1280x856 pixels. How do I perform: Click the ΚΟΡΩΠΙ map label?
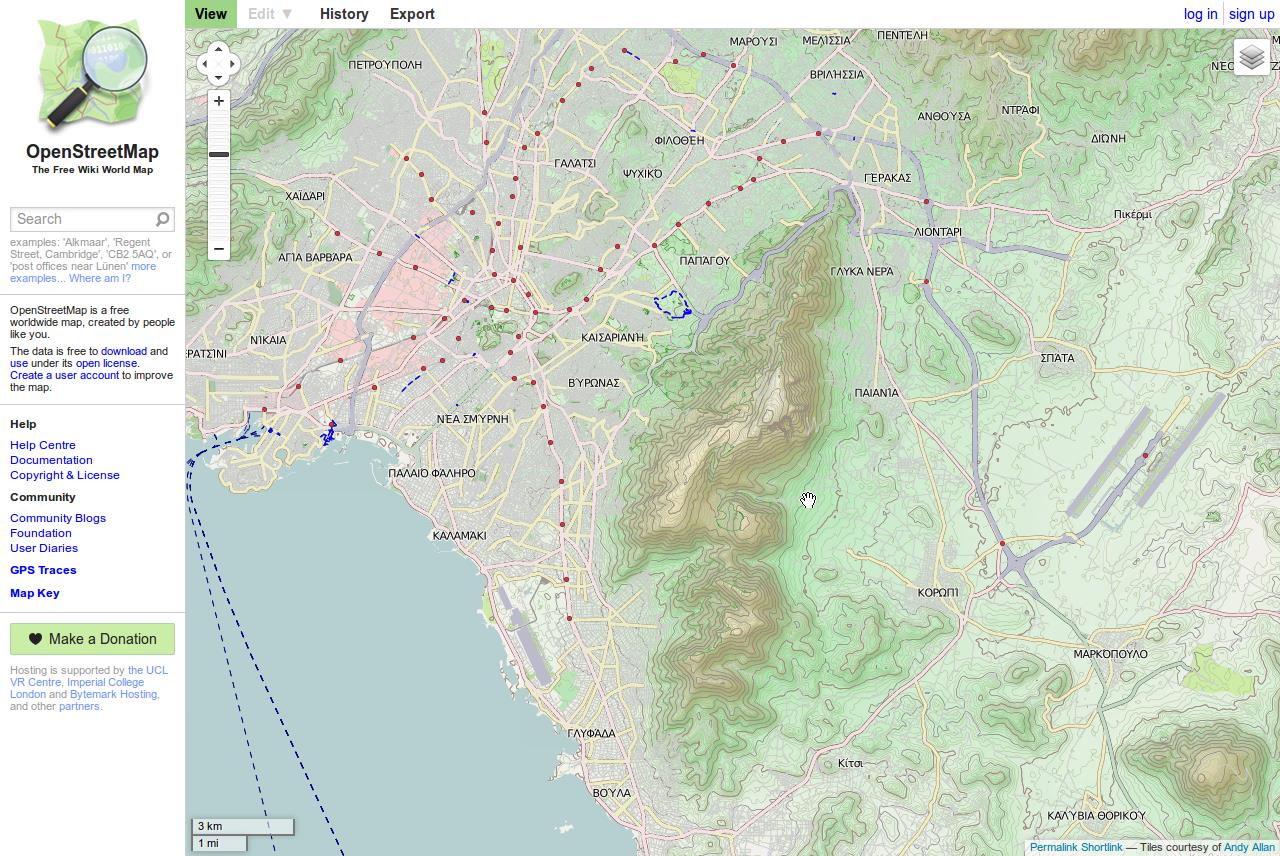click(x=938, y=593)
